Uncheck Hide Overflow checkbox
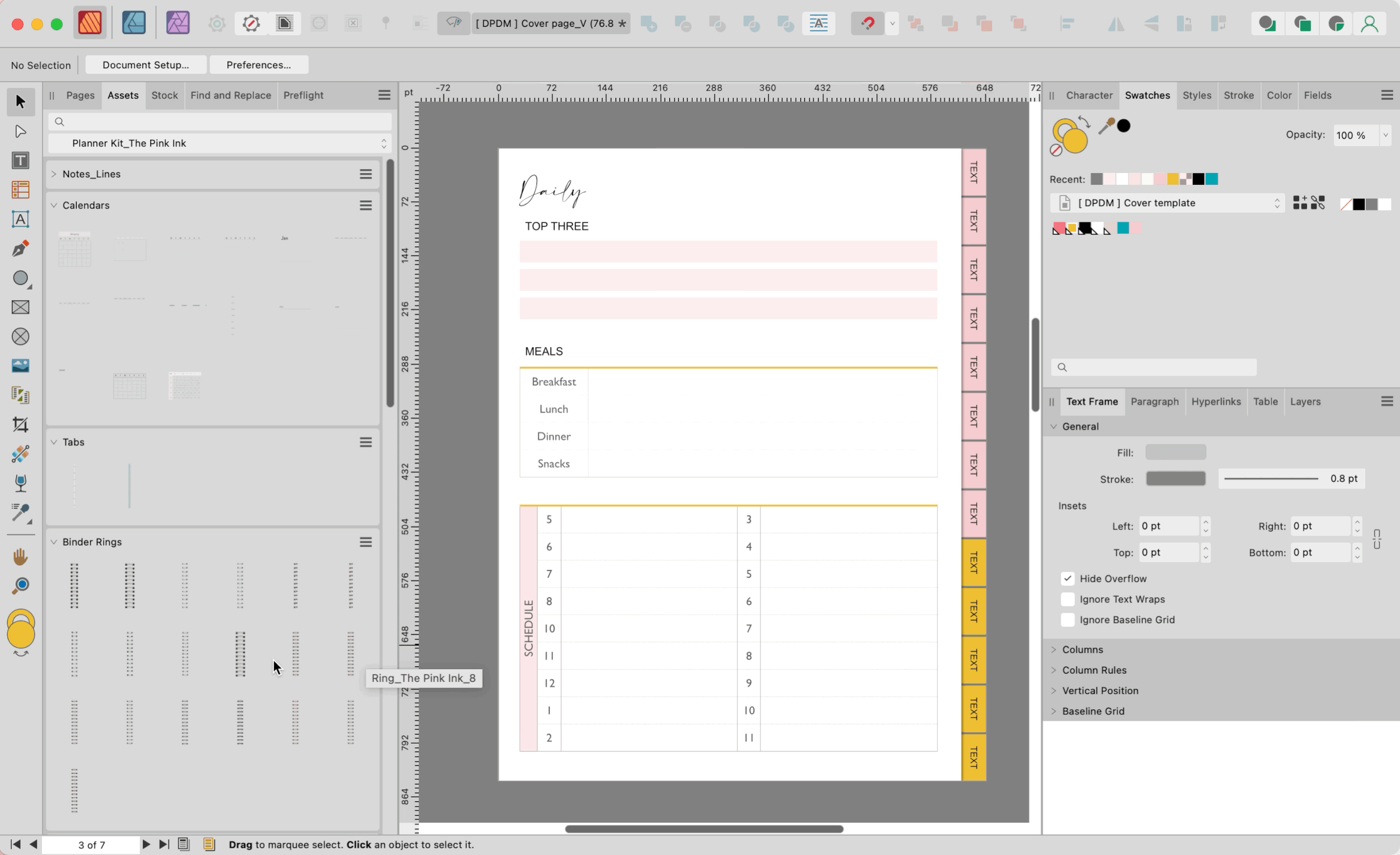The image size is (1400, 855). pyautogui.click(x=1067, y=578)
